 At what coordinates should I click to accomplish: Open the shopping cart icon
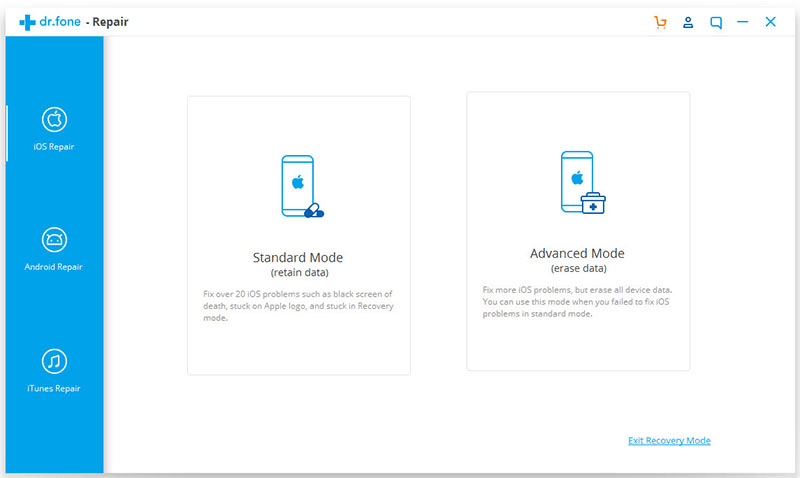pos(660,22)
